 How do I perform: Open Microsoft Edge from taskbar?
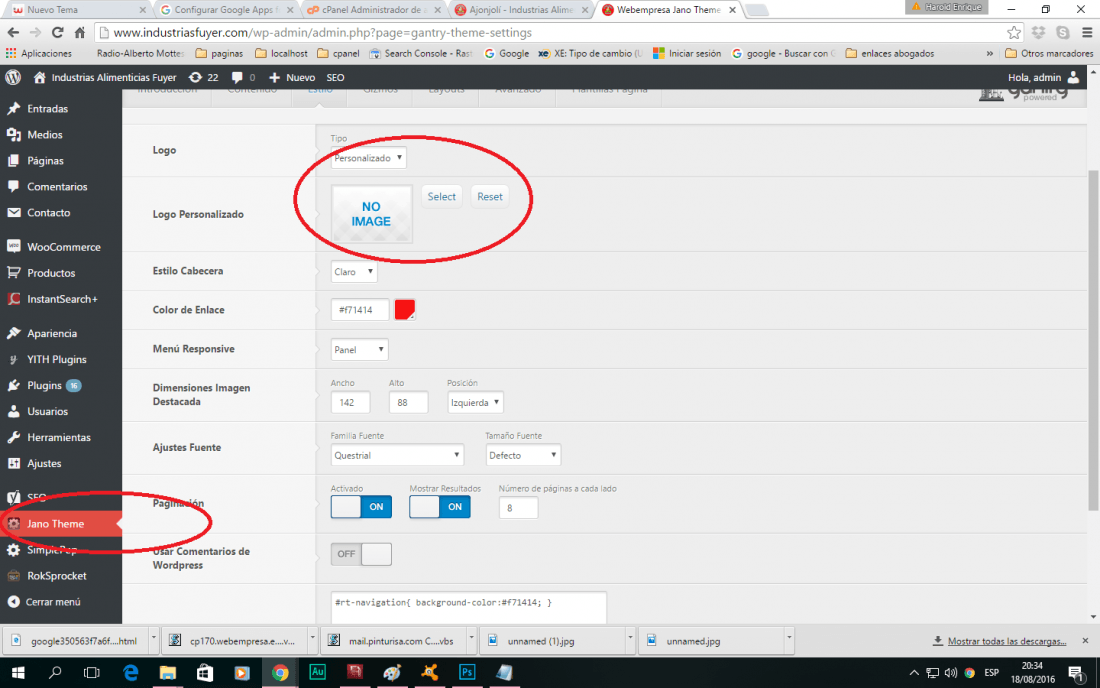(130, 673)
